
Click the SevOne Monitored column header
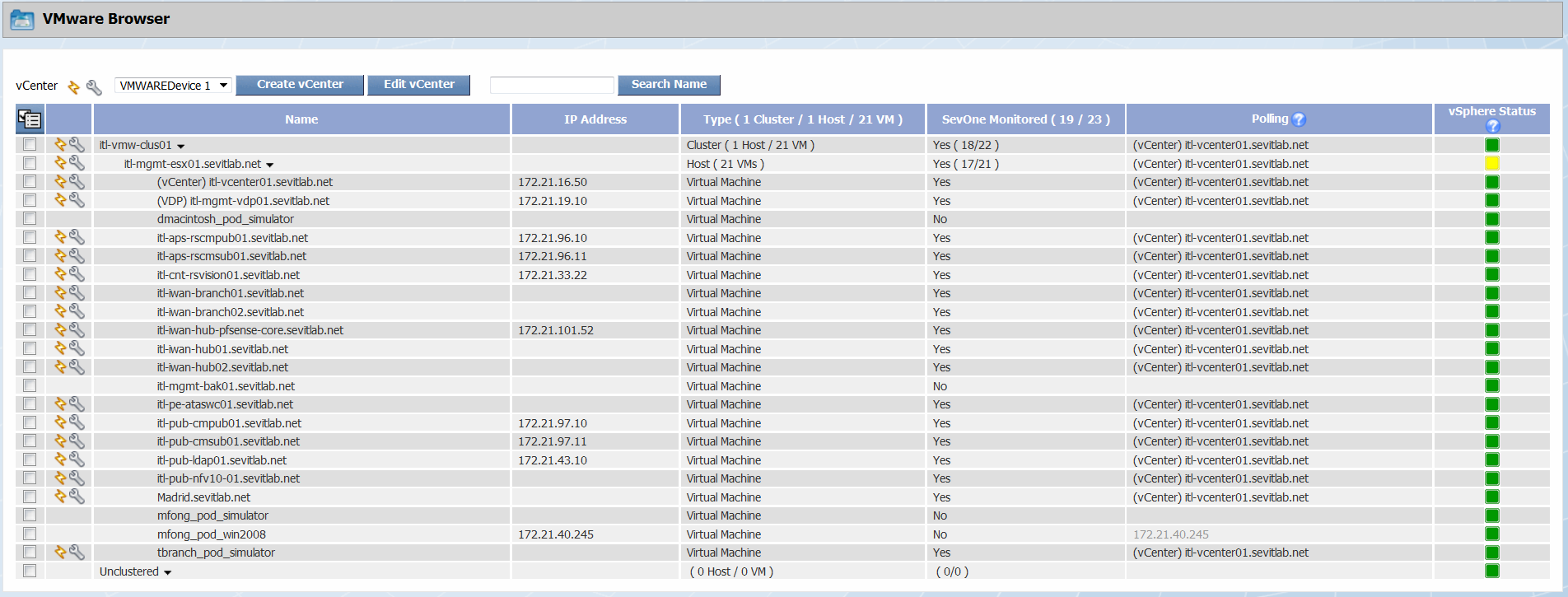pos(1026,119)
